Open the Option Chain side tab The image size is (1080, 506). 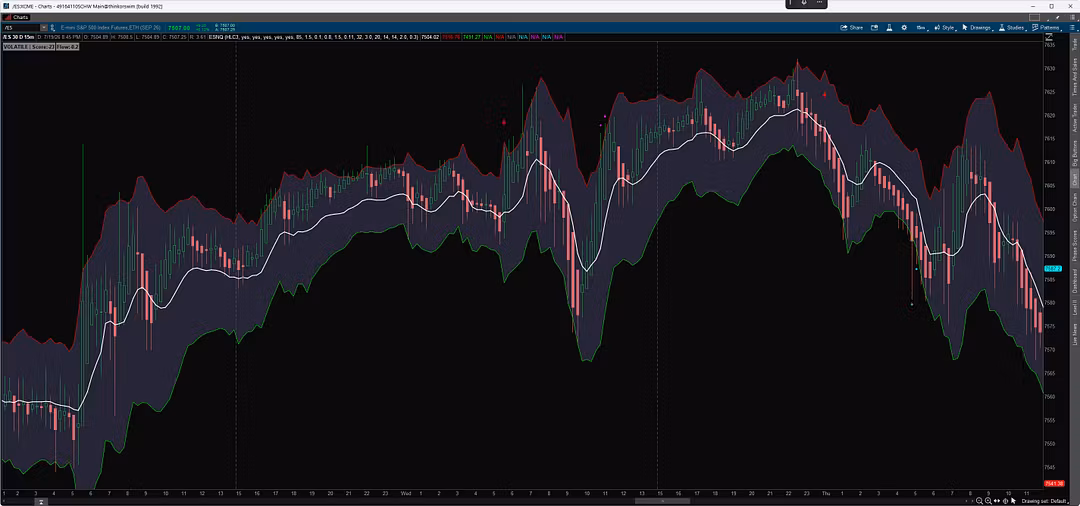pyautogui.click(x=1074, y=207)
